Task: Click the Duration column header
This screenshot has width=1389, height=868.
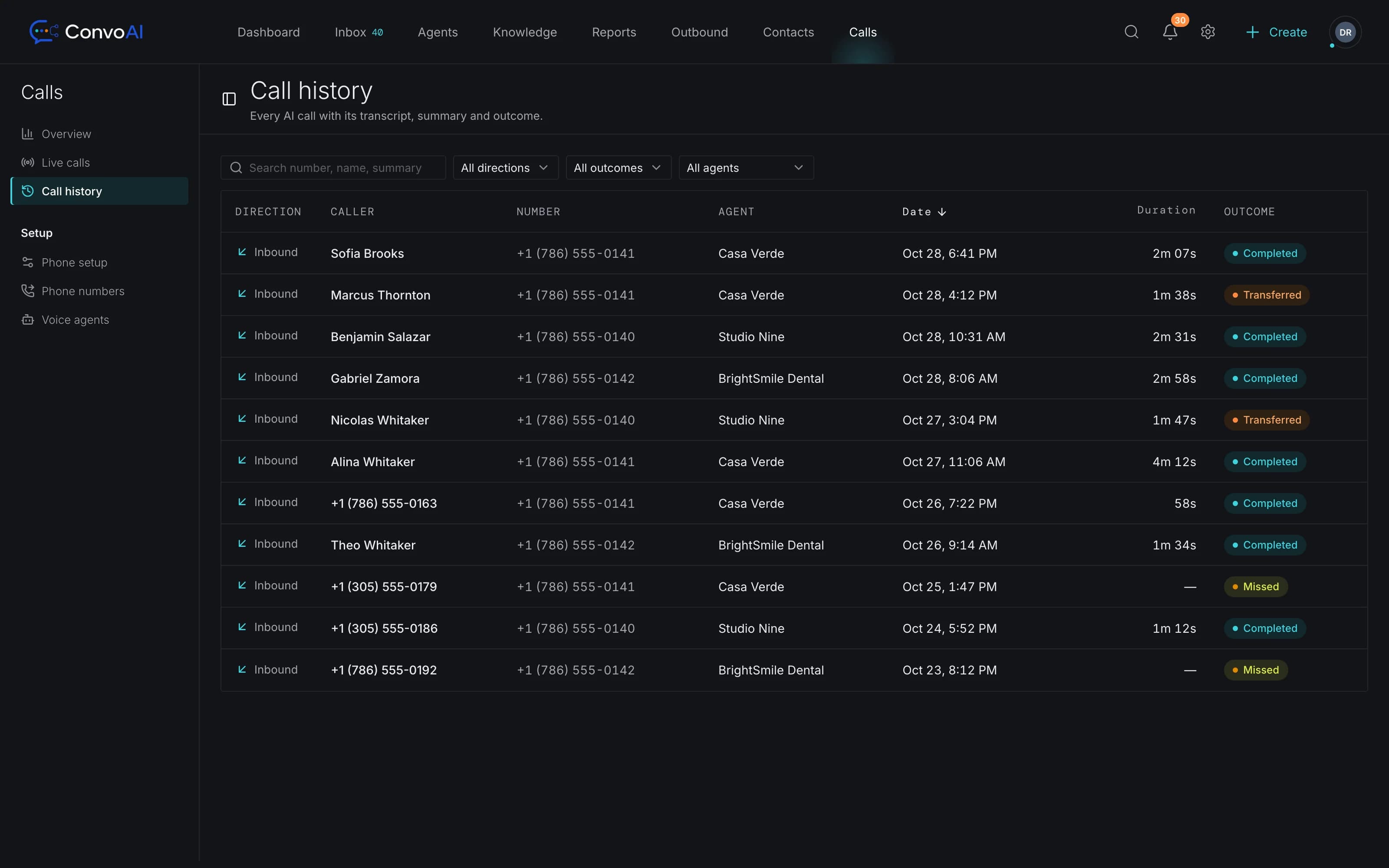Action: [x=1166, y=210]
